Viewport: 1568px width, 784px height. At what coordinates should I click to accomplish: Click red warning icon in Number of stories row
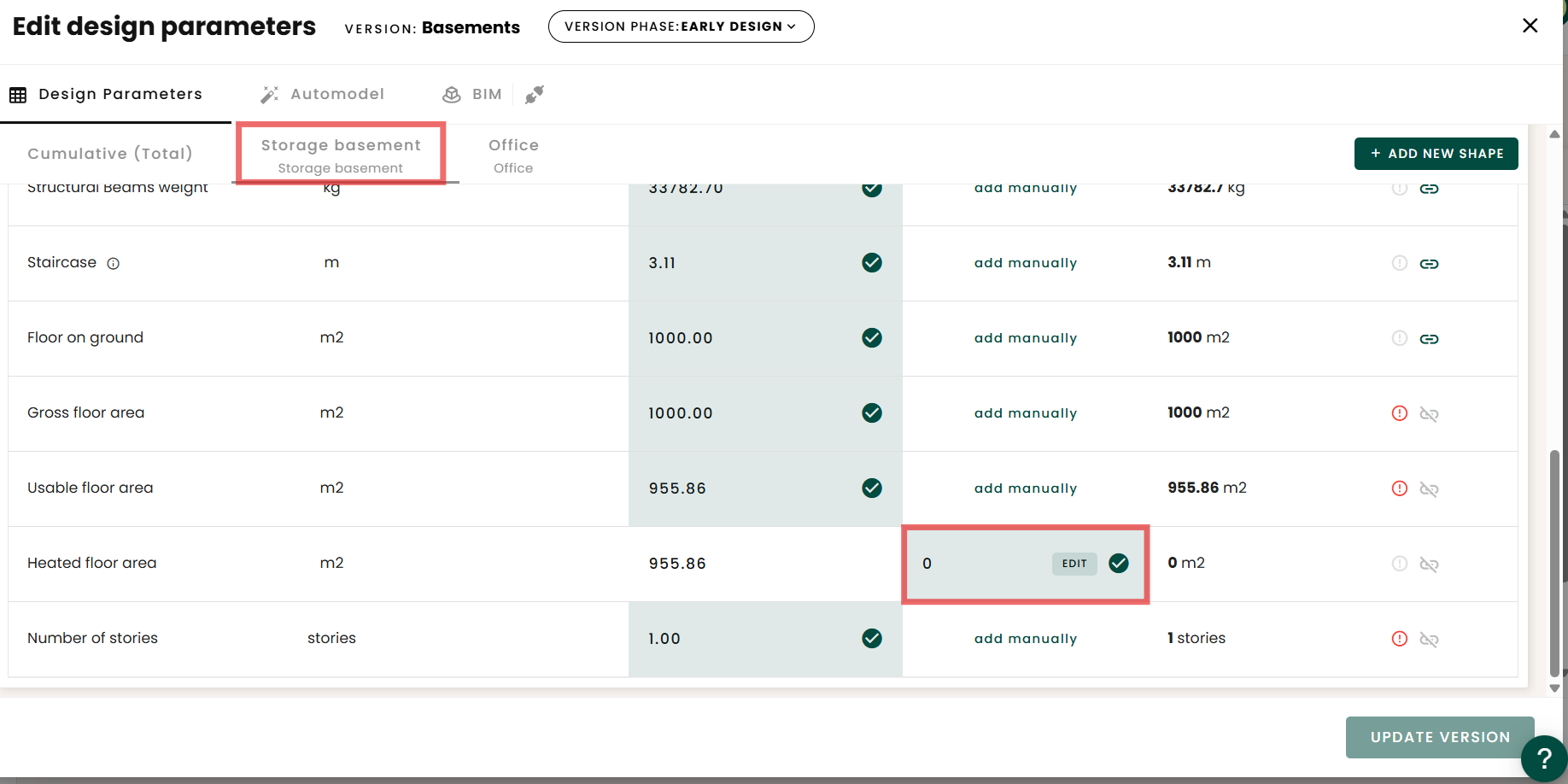coord(1400,639)
